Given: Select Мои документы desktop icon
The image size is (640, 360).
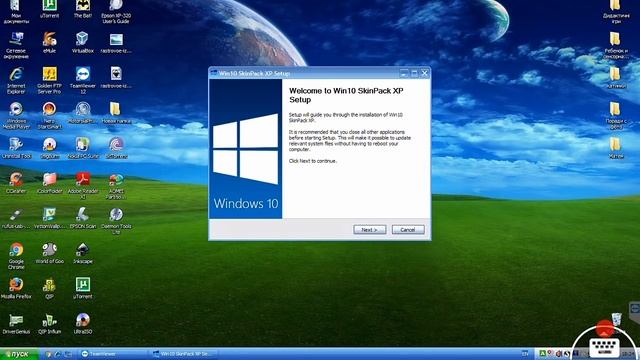Looking at the screenshot, I should coord(16,12).
